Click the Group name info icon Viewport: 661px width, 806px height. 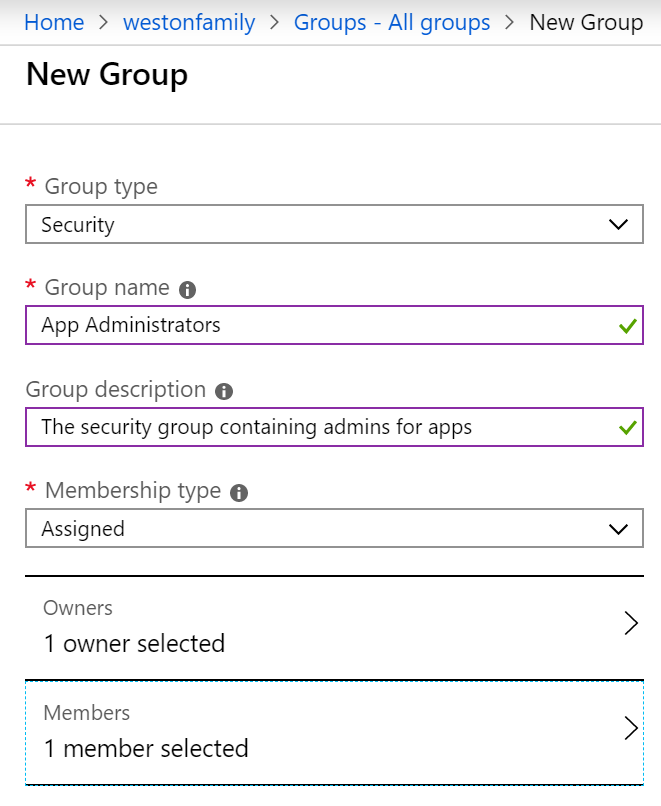tap(187, 290)
